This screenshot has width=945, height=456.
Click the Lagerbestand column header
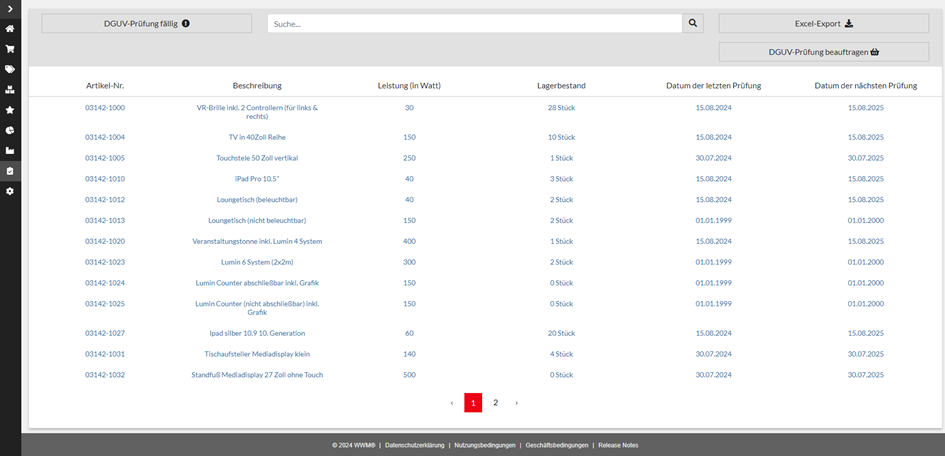[561, 86]
